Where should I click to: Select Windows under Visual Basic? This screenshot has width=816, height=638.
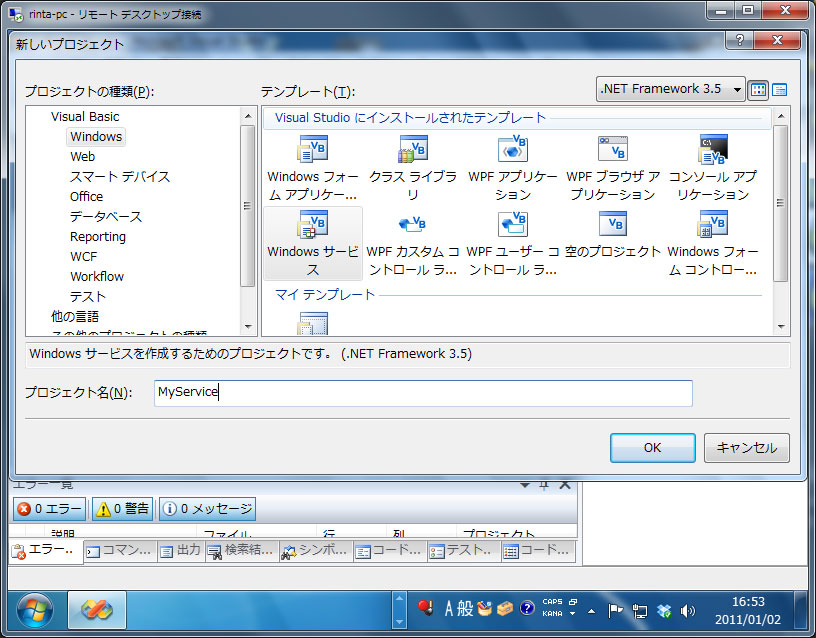pos(96,136)
